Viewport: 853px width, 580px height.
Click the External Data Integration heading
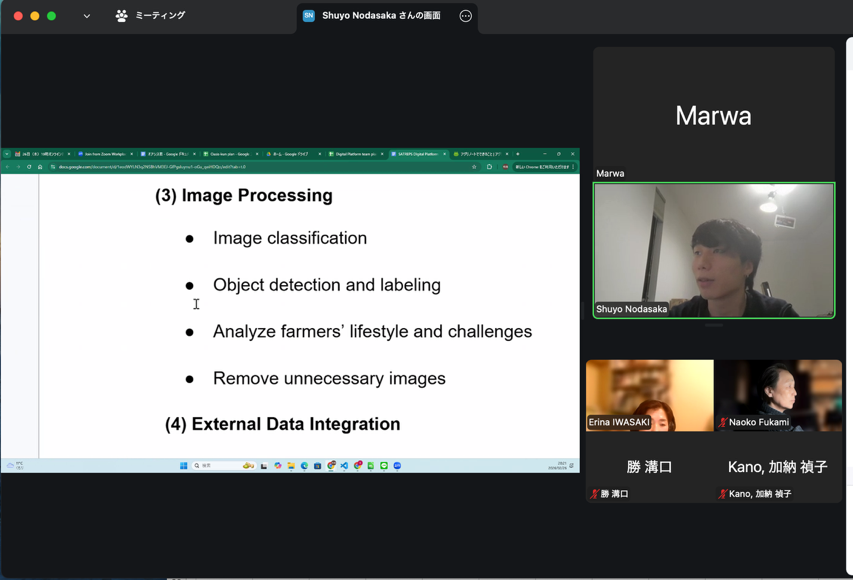pos(282,424)
